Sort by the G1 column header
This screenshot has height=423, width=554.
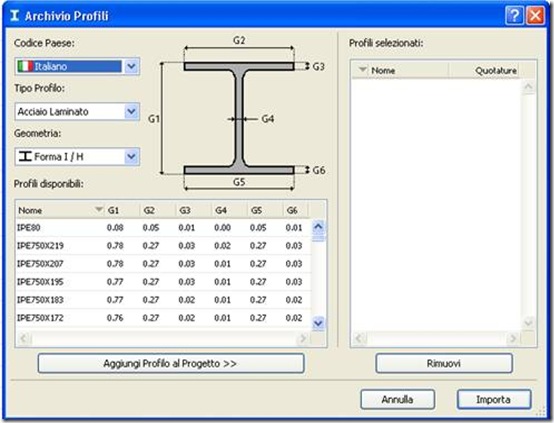pos(122,210)
